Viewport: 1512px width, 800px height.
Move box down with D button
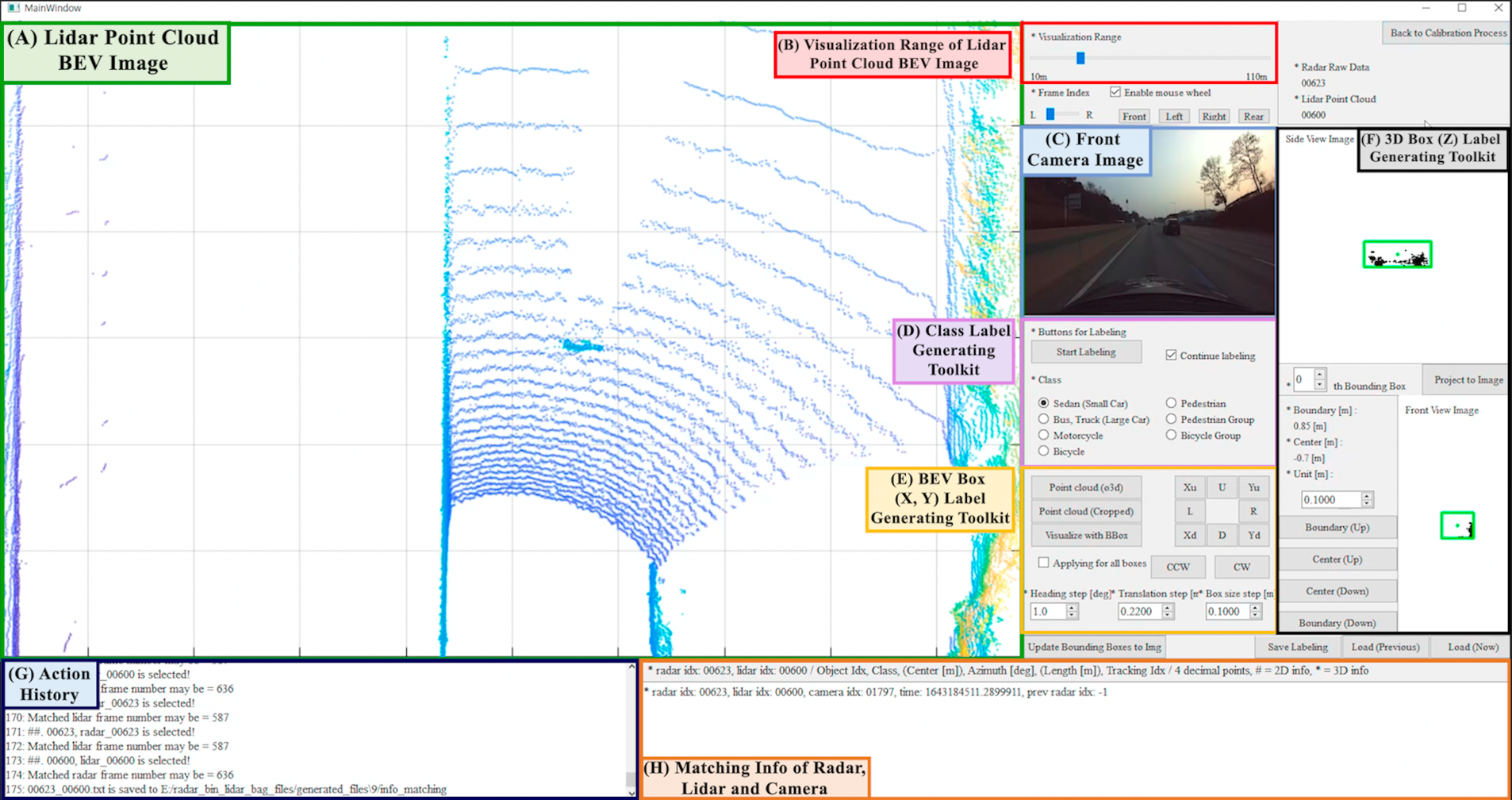click(1222, 535)
